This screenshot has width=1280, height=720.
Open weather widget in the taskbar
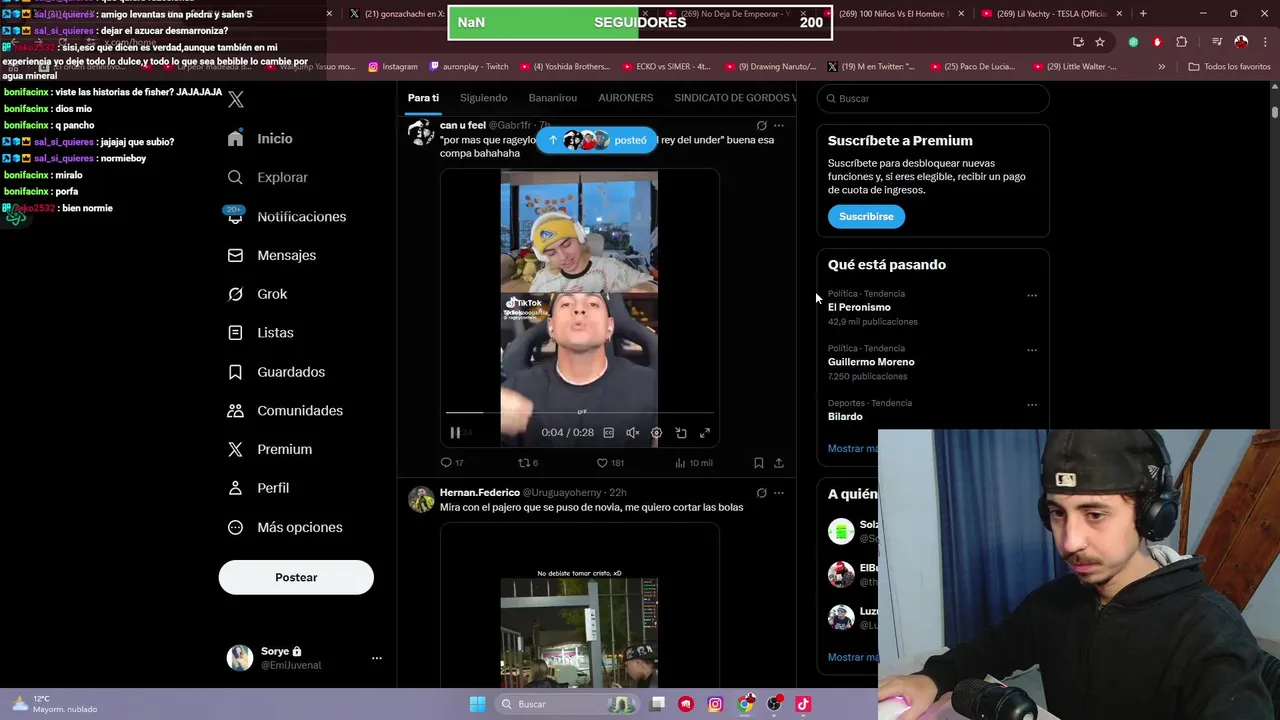click(x=54, y=704)
